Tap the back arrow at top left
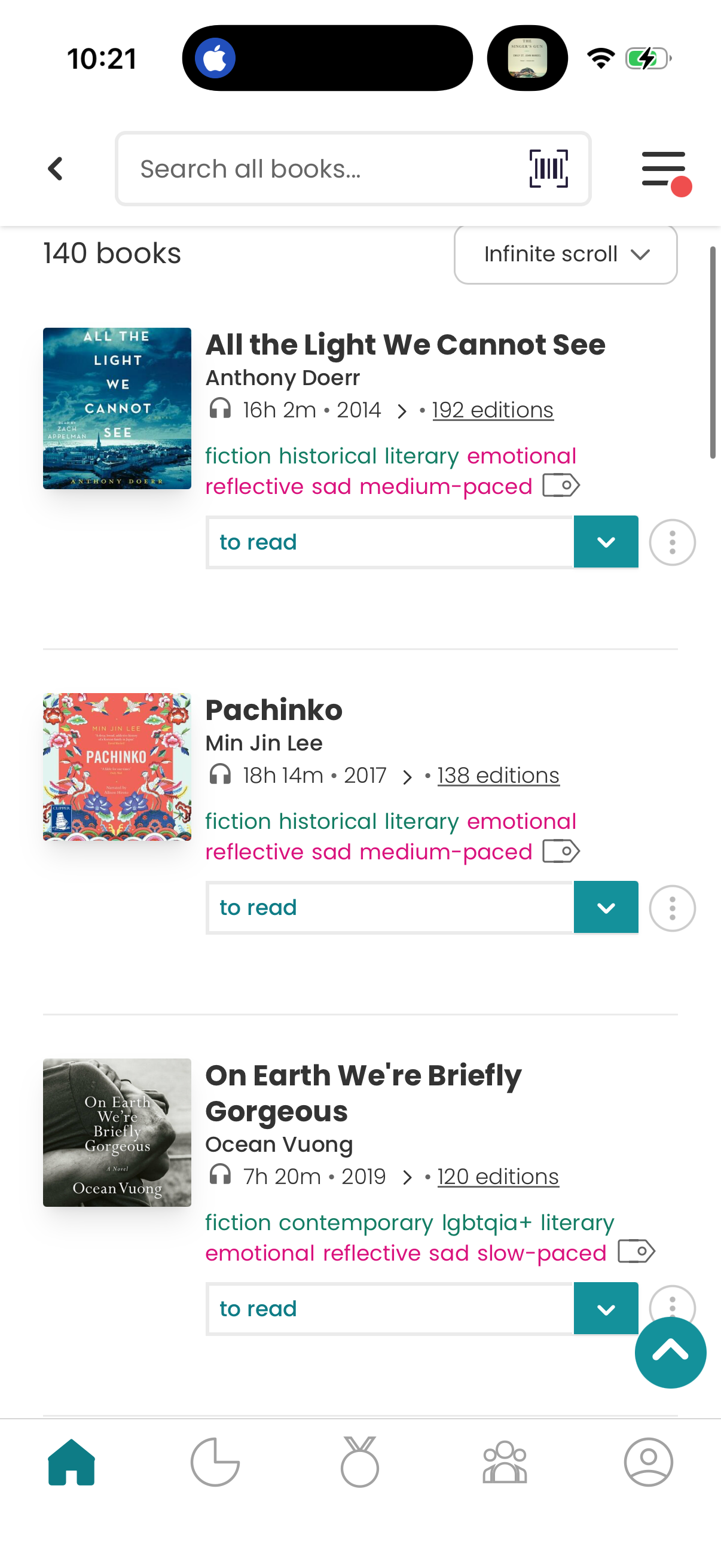 click(55, 169)
